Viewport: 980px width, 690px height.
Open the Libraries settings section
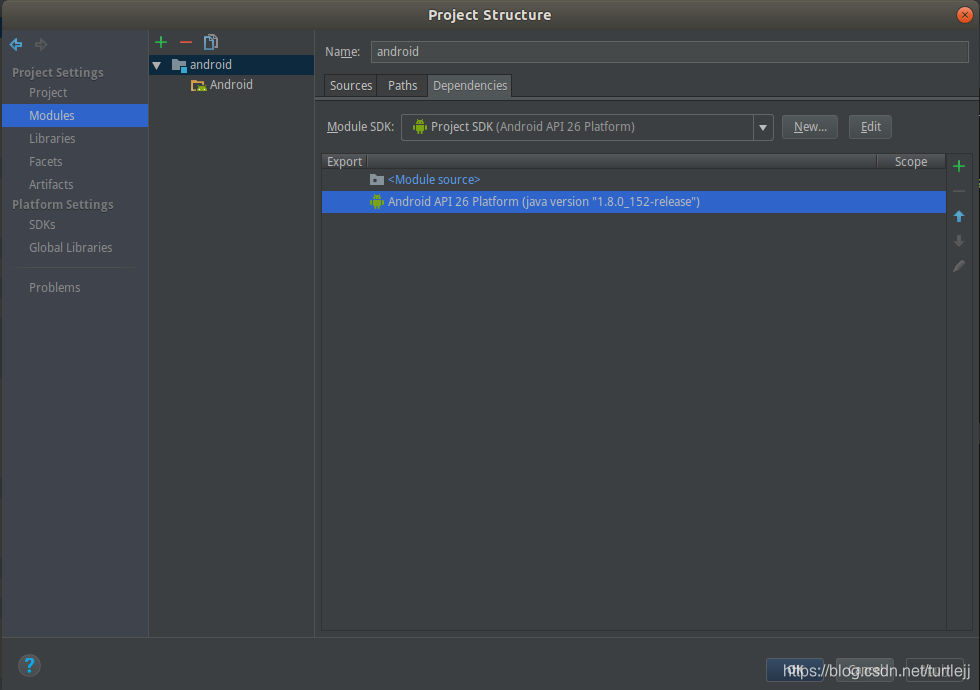(52, 139)
